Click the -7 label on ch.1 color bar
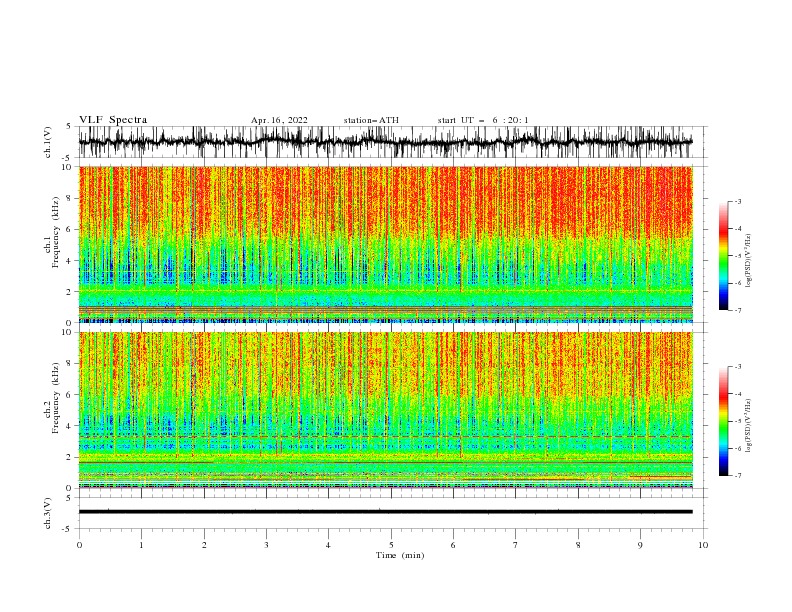The height and width of the screenshot is (612, 792). click(x=738, y=310)
